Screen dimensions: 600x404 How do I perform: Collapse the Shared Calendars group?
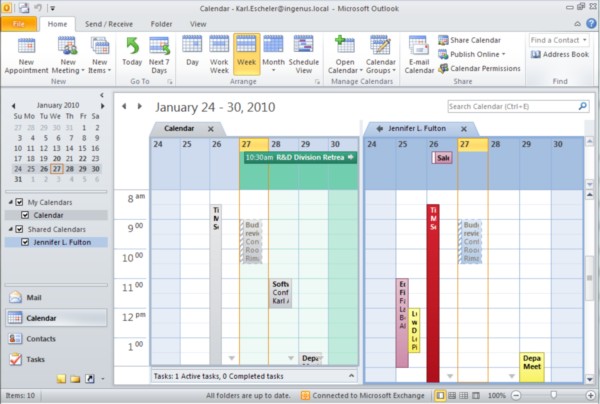pyautogui.click(x=11, y=229)
